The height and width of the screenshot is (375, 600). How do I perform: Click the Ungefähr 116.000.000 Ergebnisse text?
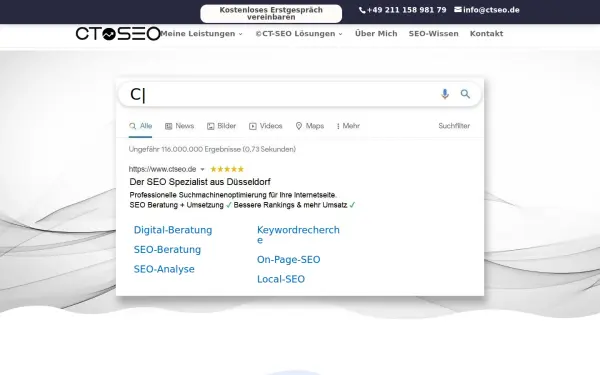(x=212, y=149)
